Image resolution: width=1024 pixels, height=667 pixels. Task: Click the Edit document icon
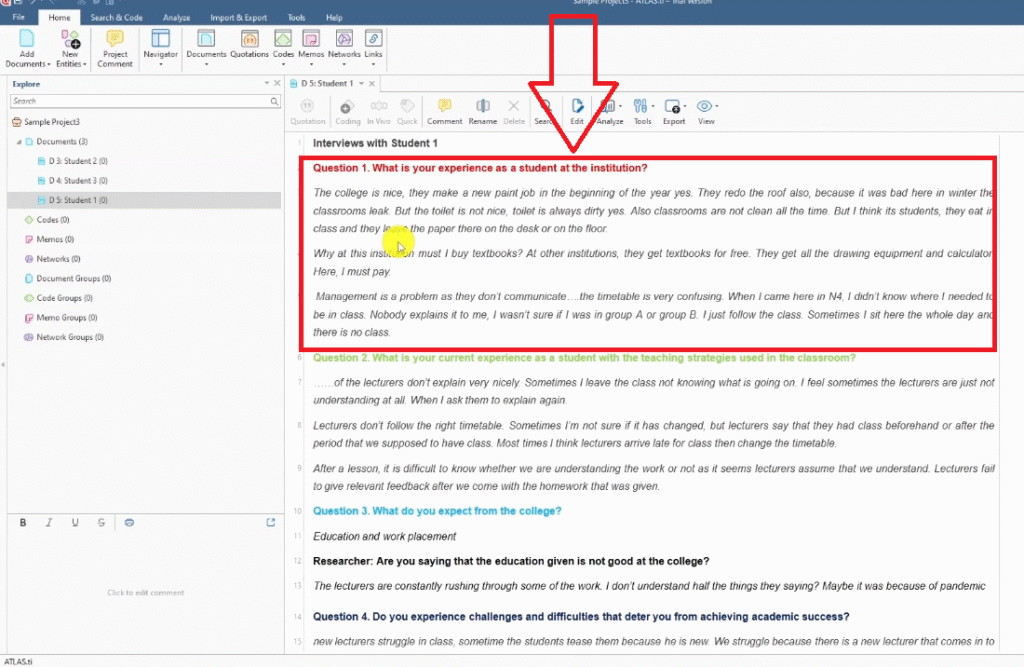pyautogui.click(x=577, y=110)
